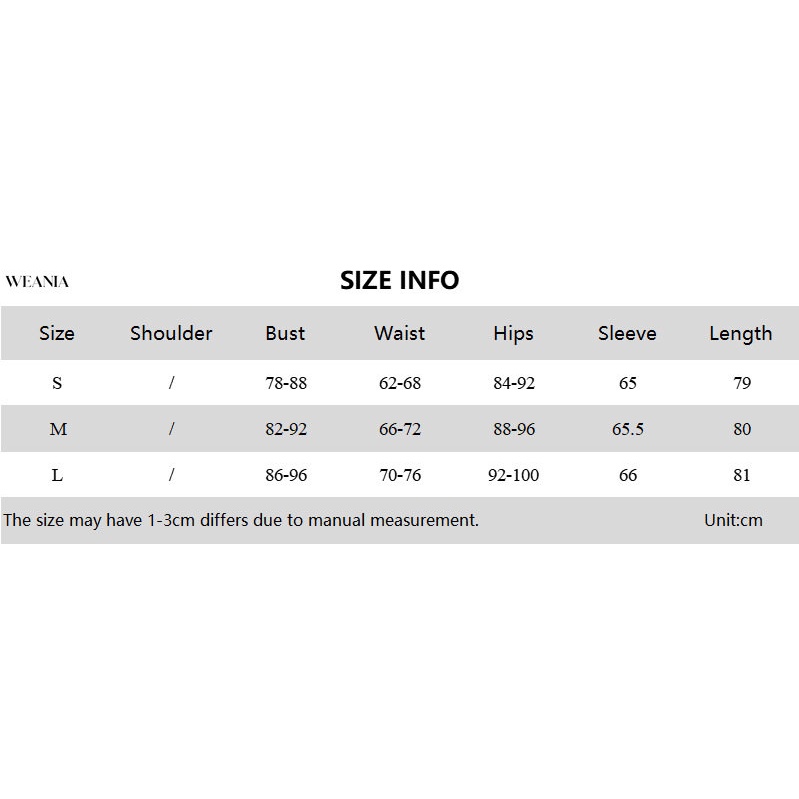Select the 62-68 waist value
The height and width of the screenshot is (799, 799).
[x=400, y=383]
